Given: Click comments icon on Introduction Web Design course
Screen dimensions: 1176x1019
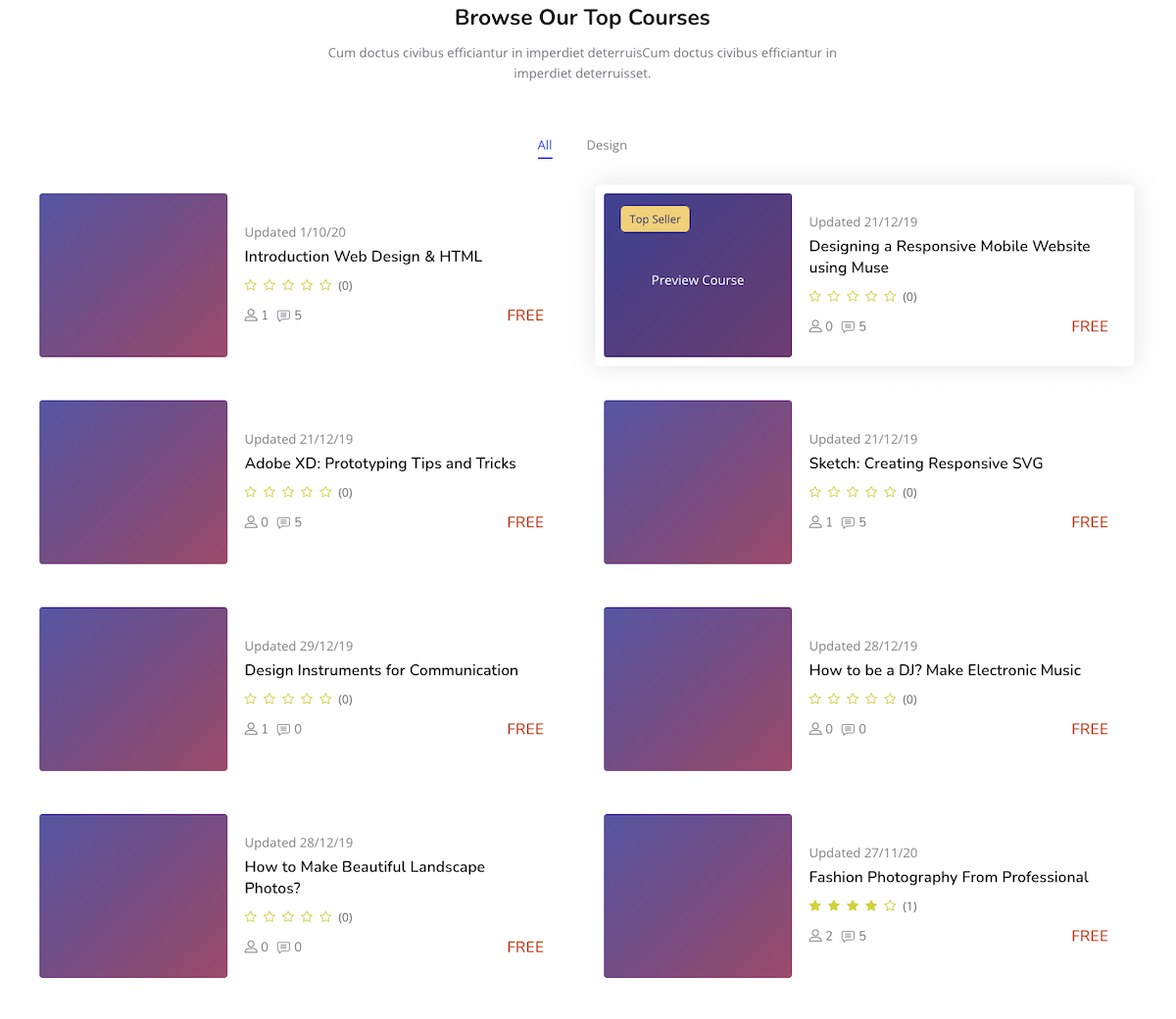Looking at the screenshot, I should [283, 315].
